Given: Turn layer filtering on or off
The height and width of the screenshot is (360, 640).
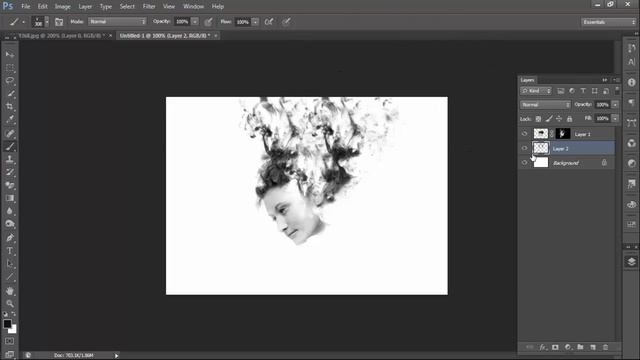Looking at the screenshot, I should tap(617, 90).
